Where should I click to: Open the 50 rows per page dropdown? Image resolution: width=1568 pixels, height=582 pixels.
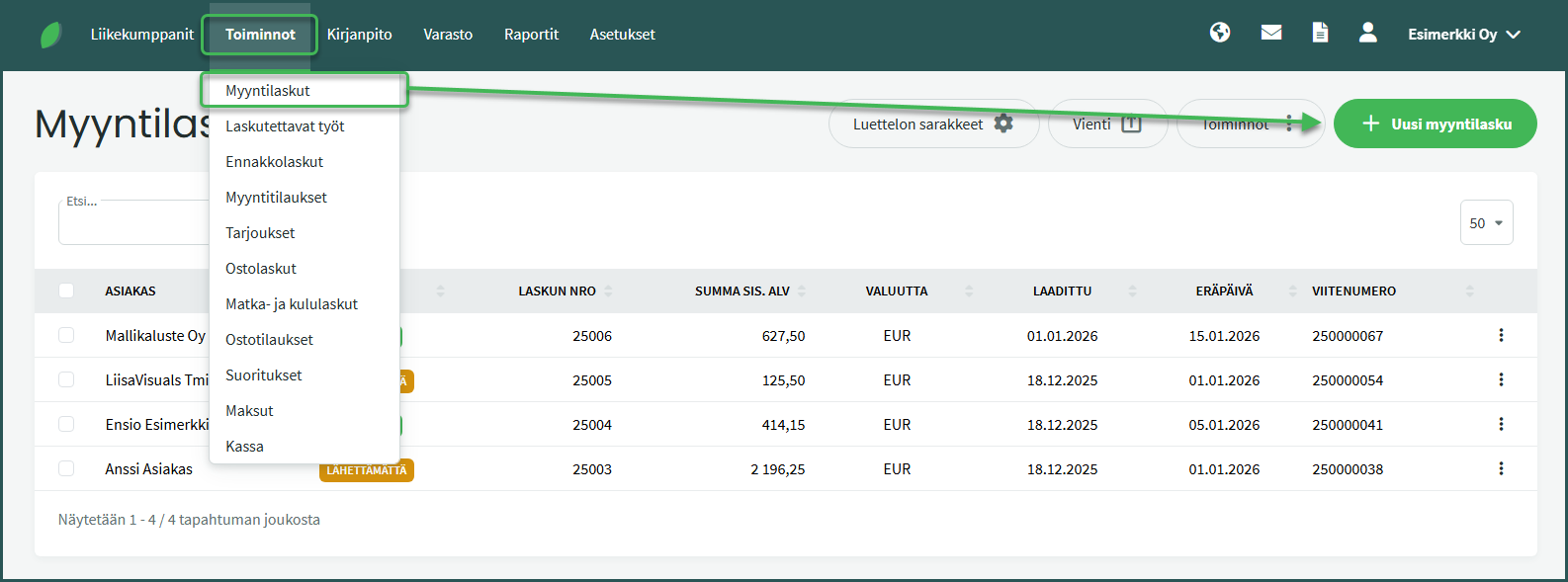1486,223
